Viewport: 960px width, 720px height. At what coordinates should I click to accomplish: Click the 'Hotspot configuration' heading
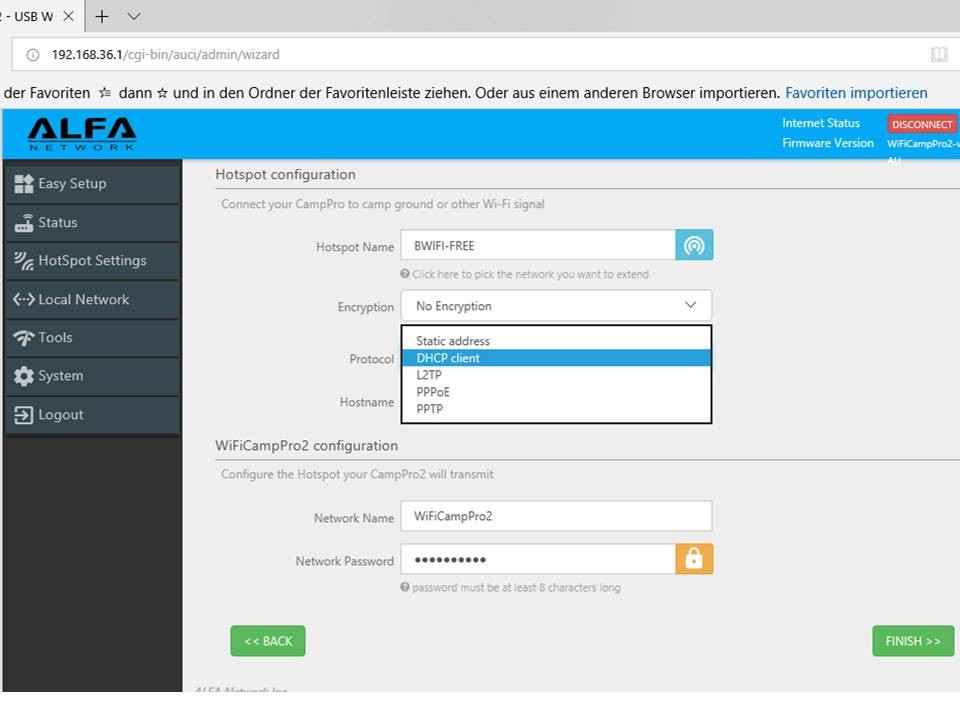(285, 174)
